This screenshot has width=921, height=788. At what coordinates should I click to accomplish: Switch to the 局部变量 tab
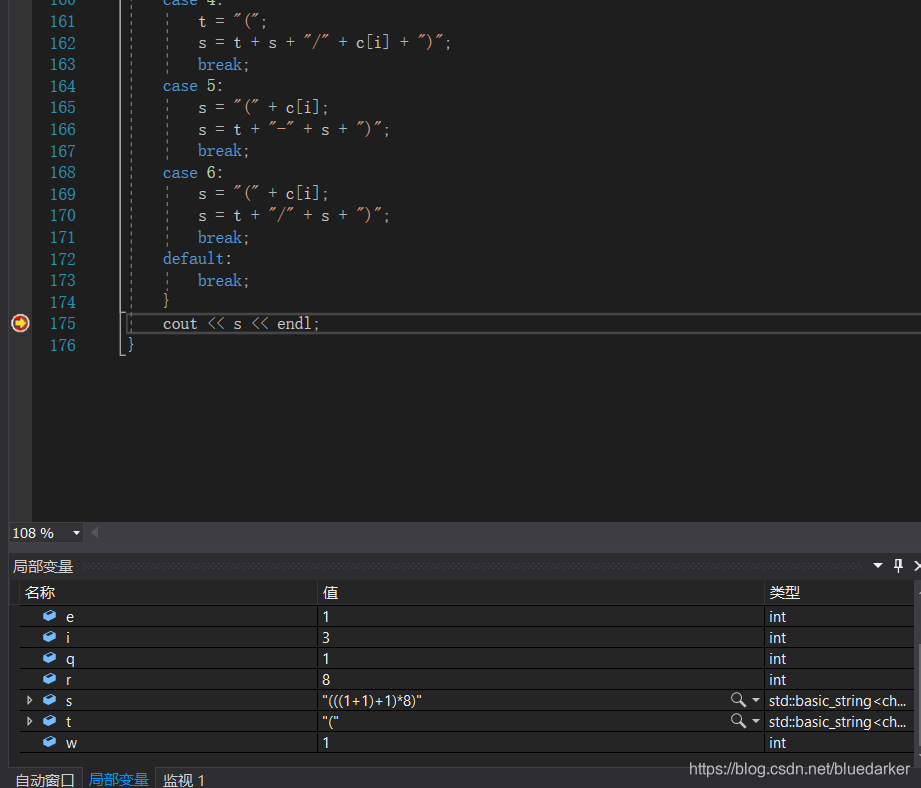click(x=119, y=779)
